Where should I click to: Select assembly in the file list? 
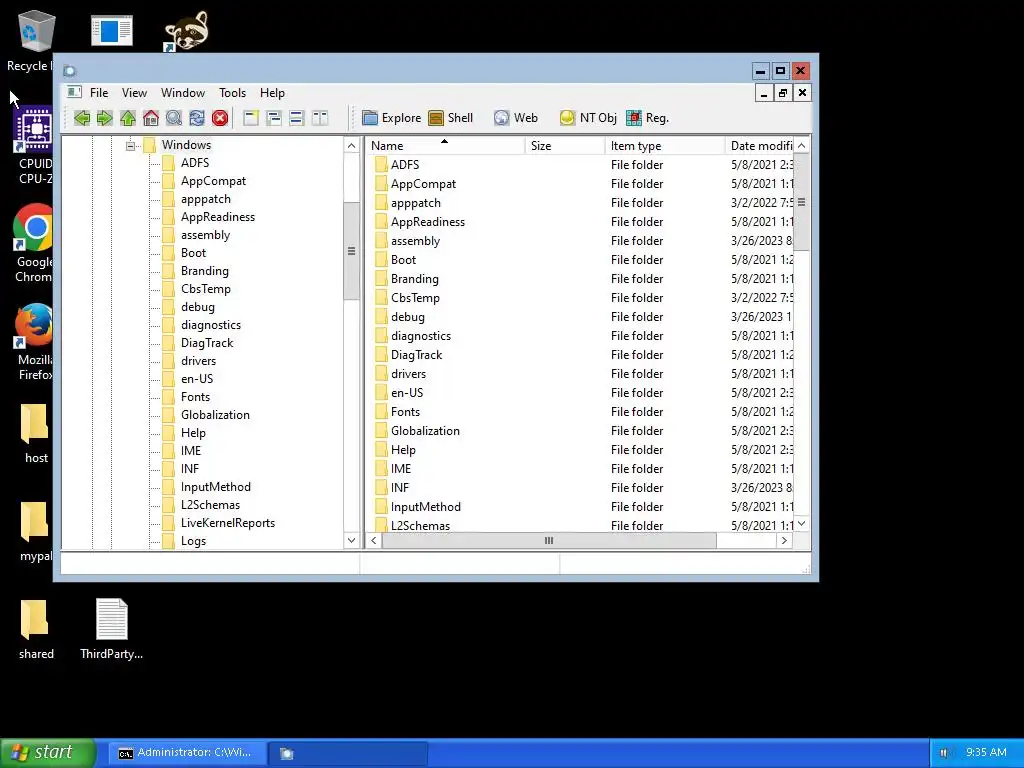415,240
